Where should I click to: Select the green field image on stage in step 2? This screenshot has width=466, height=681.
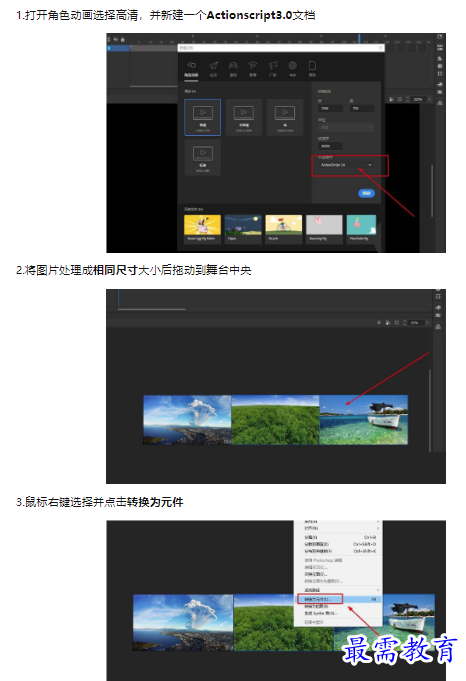point(275,420)
